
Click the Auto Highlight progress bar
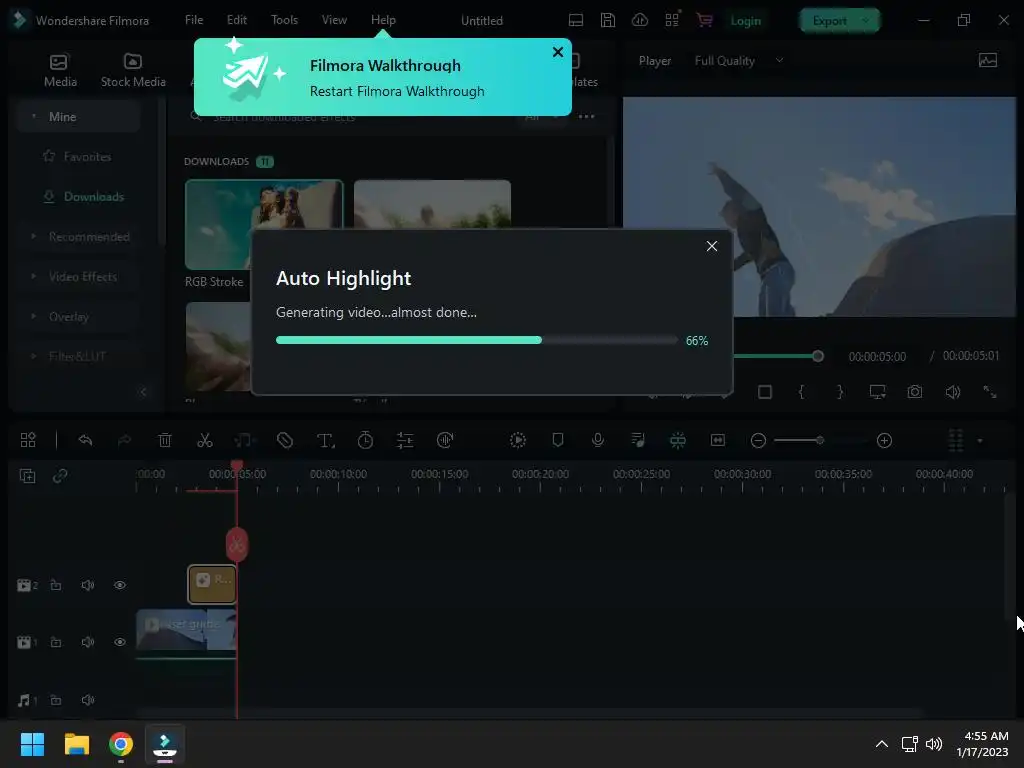point(477,340)
